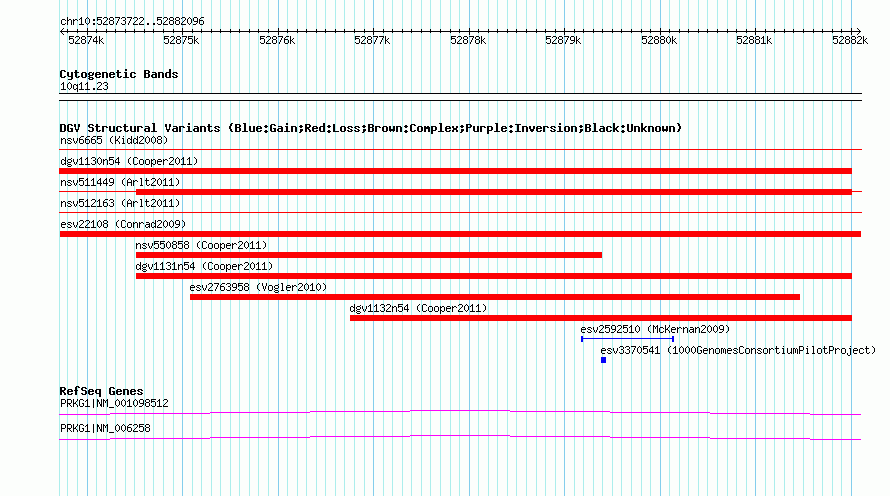Image resolution: width=890 pixels, height=496 pixels.
Task: Select the red esv22108 loss bar
Action: click(460, 234)
